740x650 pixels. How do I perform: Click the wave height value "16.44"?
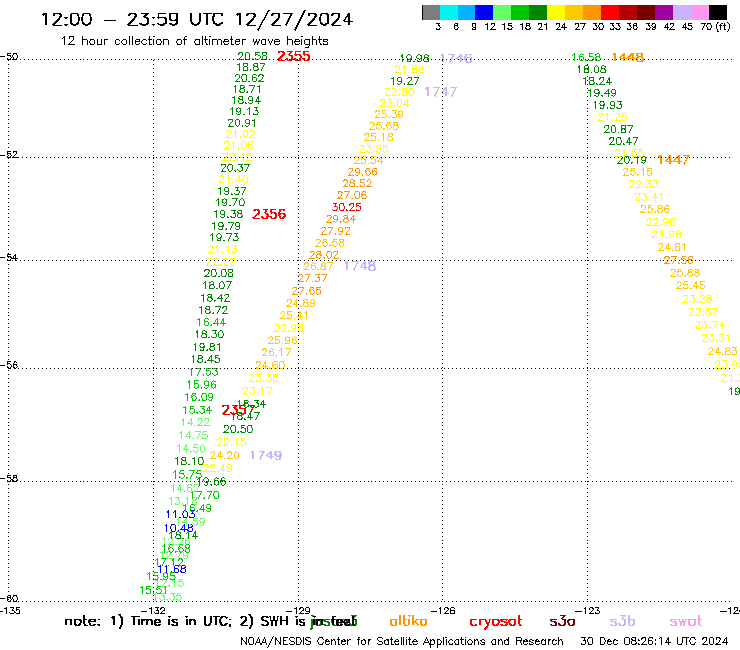[211, 322]
